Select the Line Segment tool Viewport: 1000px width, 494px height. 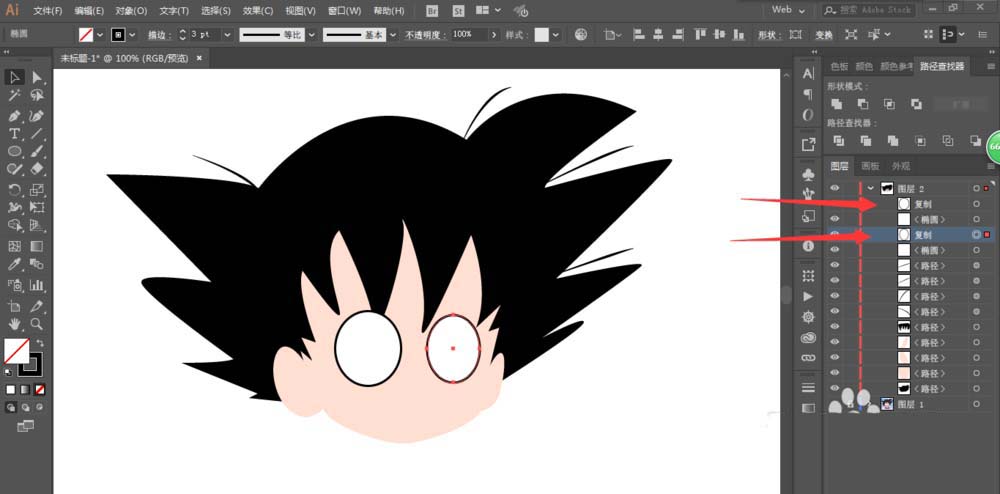tap(37, 134)
